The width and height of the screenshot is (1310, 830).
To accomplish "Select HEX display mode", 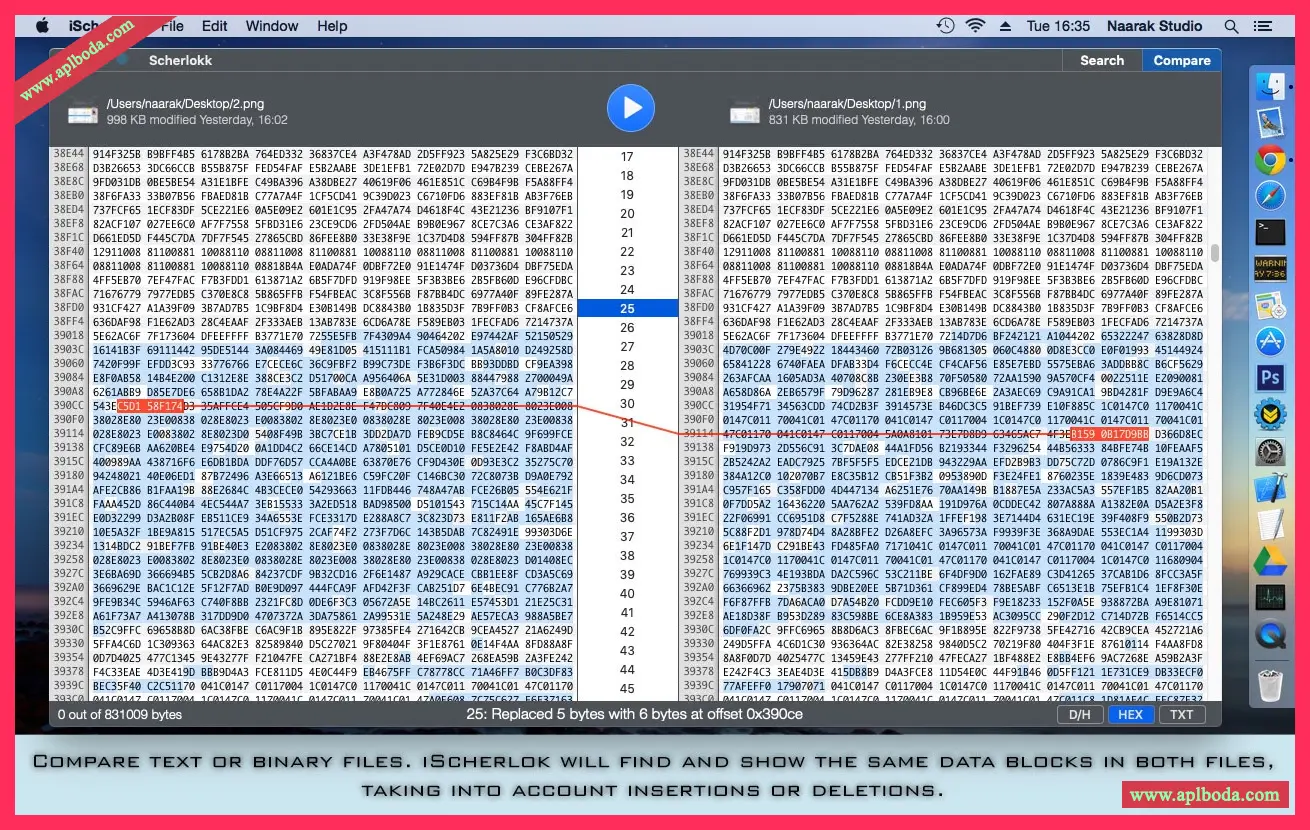I will [1130, 715].
